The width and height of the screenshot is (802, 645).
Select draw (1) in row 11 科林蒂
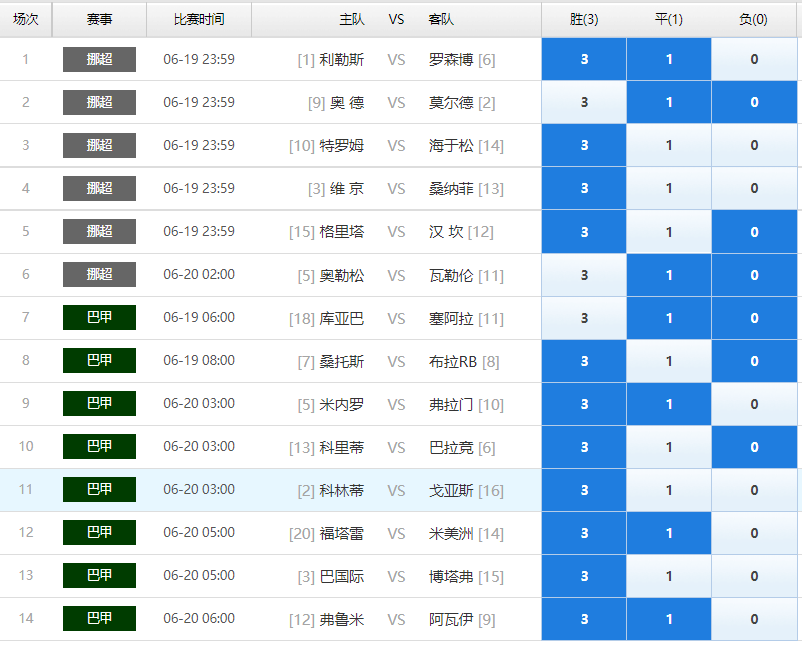[x=669, y=490]
